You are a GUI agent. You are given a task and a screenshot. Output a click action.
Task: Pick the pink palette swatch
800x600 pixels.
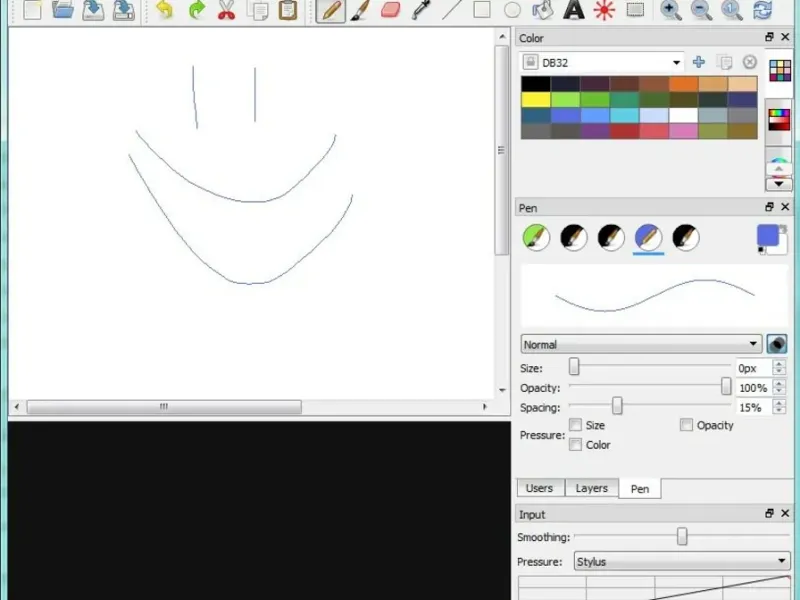click(x=683, y=131)
